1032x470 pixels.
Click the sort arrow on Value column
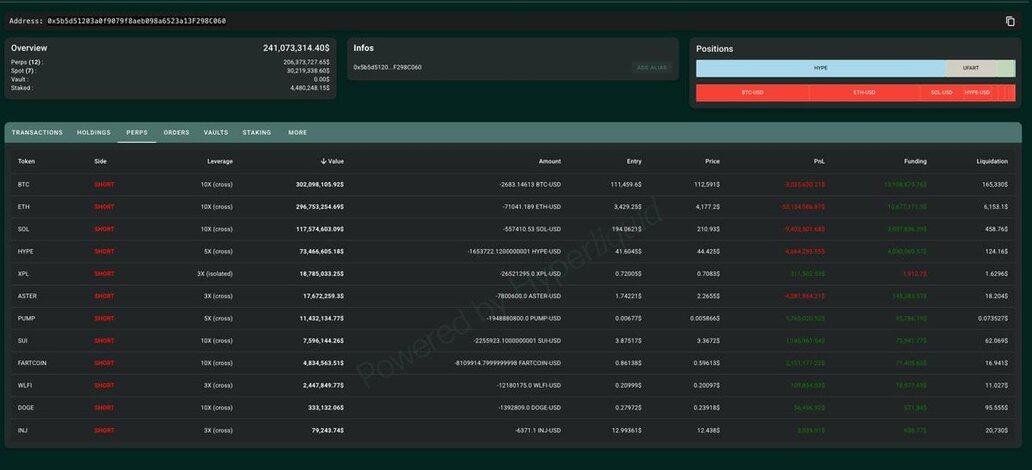click(323, 161)
